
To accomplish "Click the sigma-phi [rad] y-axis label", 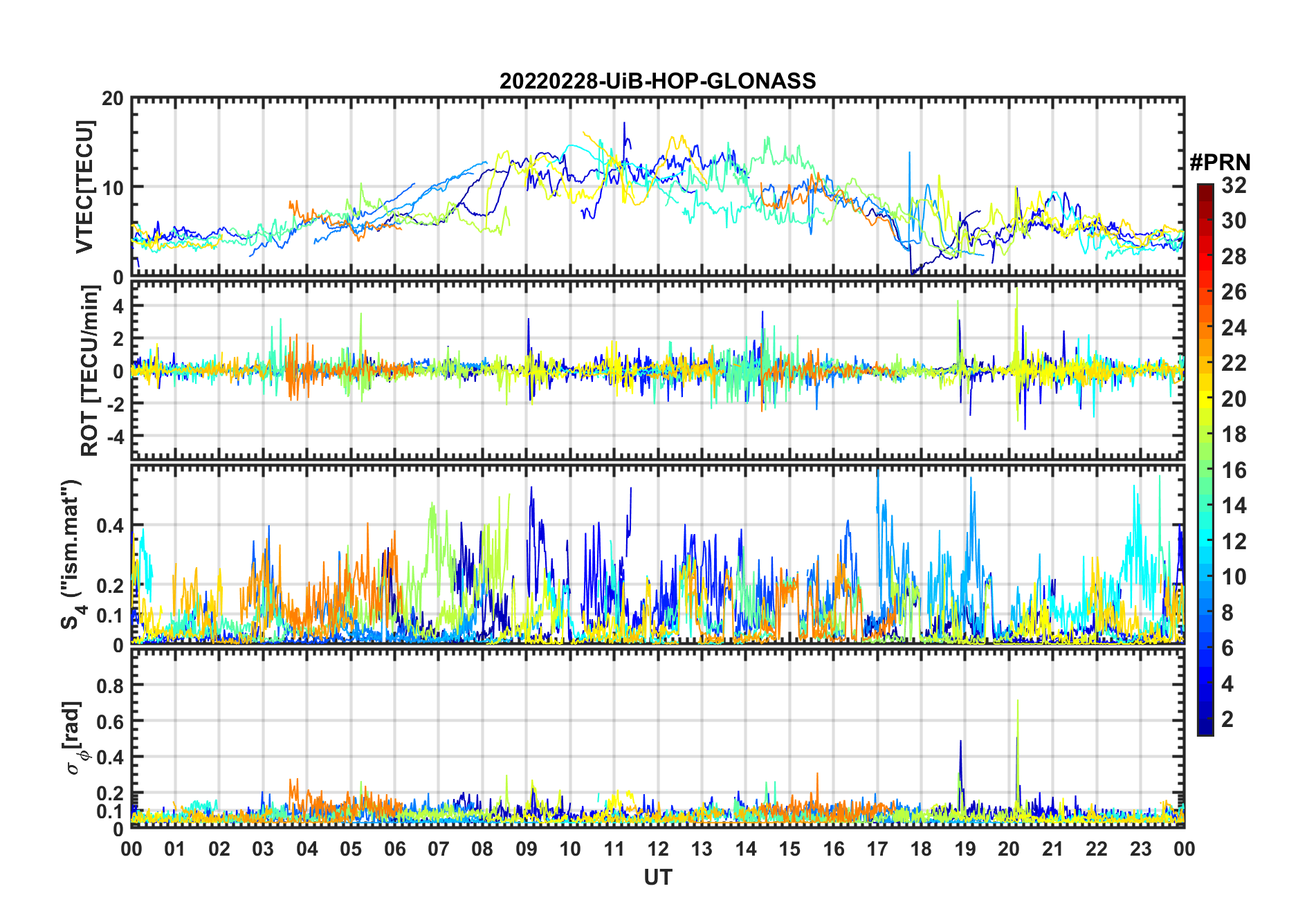I will [75, 738].
